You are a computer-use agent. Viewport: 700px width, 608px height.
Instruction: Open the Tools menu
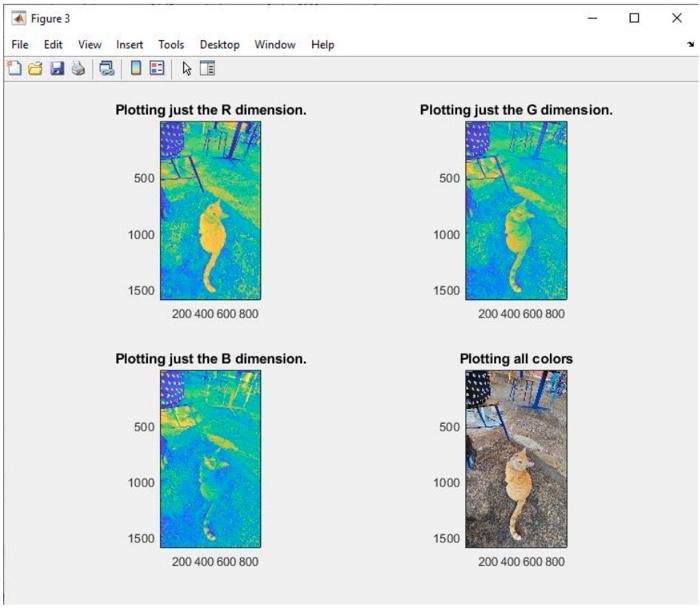(x=171, y=45)
